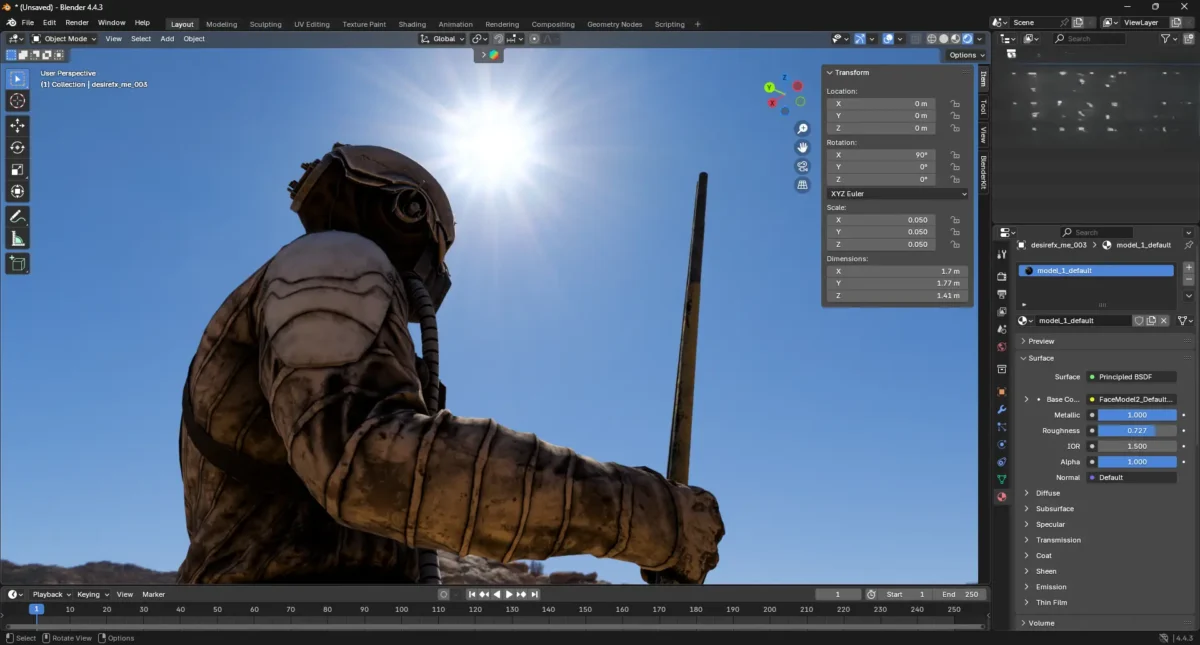Add a material slot with the plus button
This screenshot has height=645, width=1200.
click(1188, 268)
